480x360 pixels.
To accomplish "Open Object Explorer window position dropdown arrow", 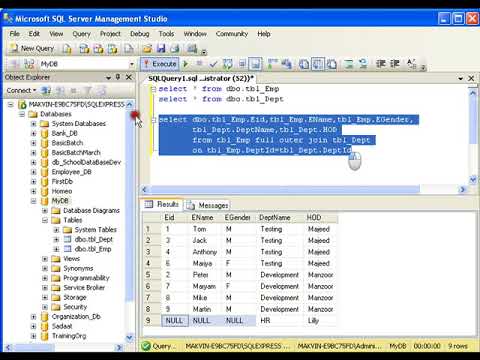I will pos(108,78).
